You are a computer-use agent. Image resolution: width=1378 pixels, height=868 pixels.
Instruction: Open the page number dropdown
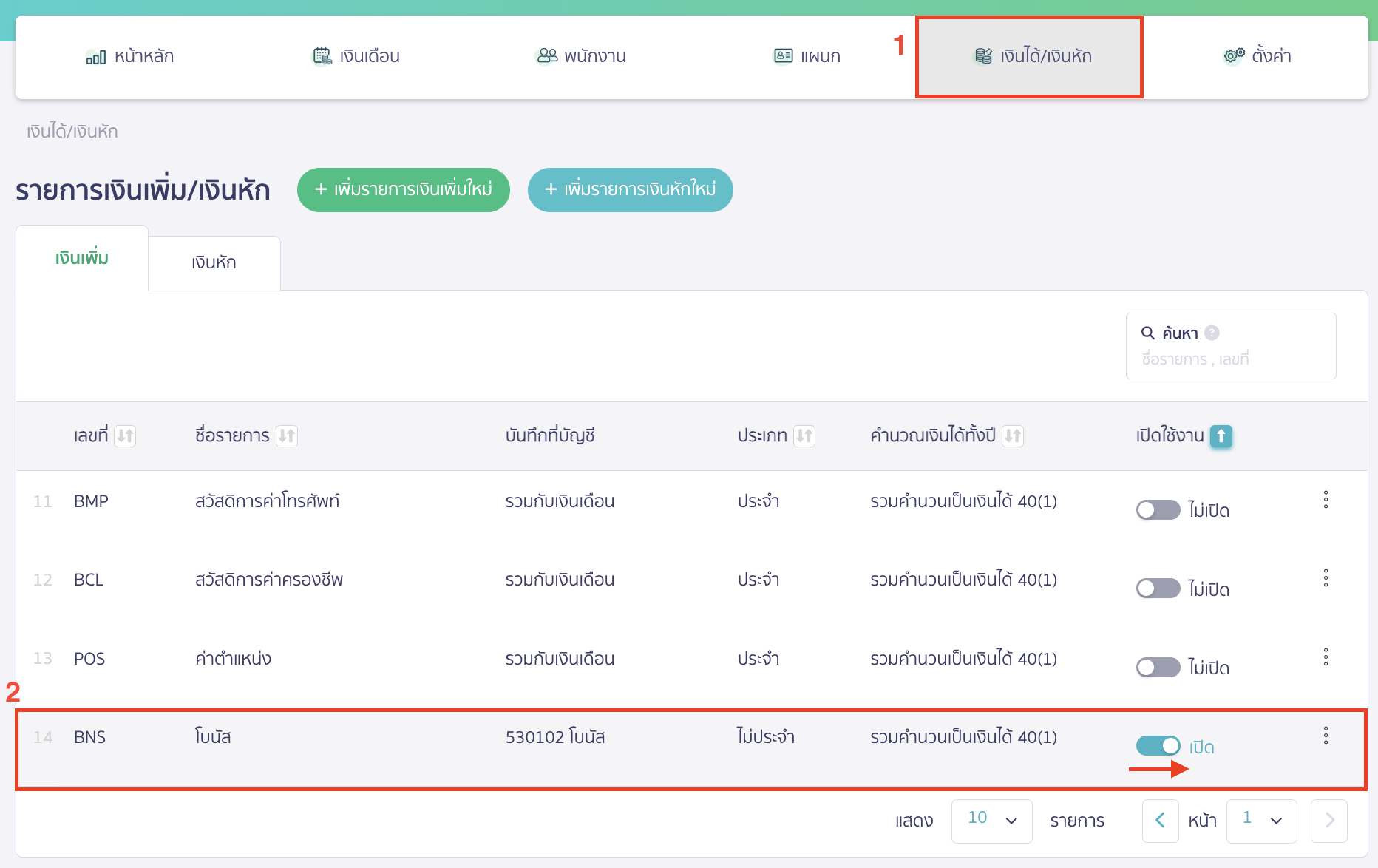coord(1261,821)
